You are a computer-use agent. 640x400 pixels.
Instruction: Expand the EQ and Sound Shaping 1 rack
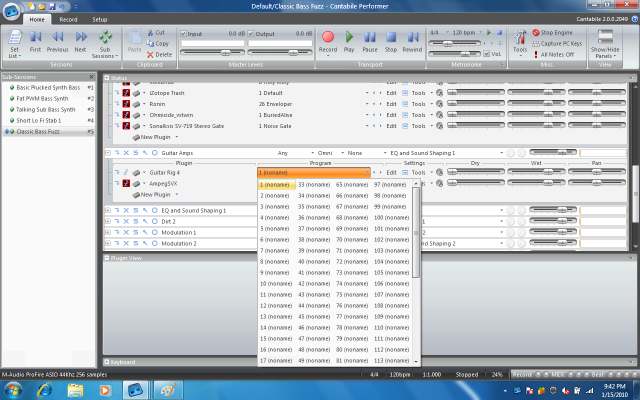[108, 210]
